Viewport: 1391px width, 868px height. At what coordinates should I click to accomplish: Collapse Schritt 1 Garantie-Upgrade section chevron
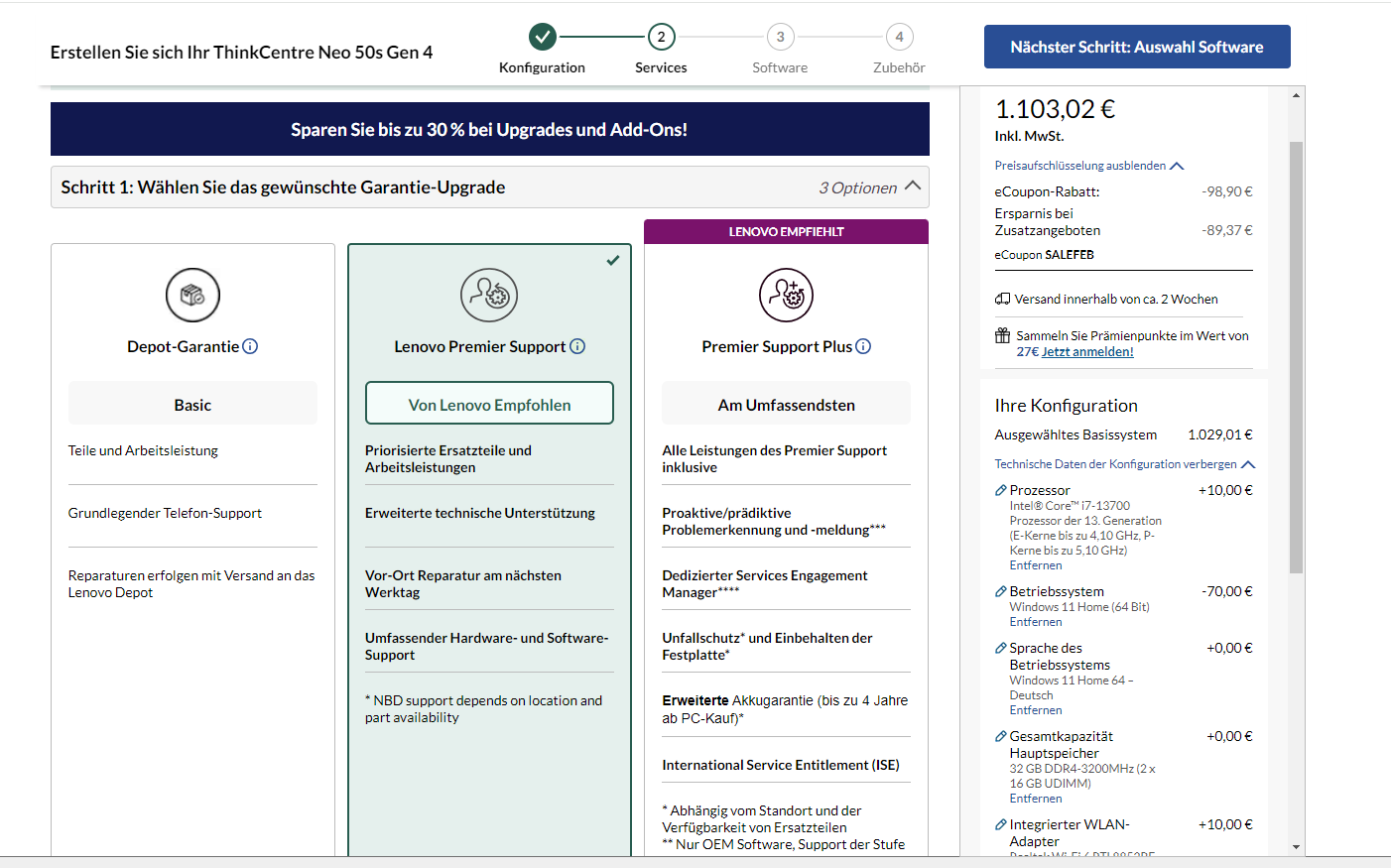click(913, 186)
